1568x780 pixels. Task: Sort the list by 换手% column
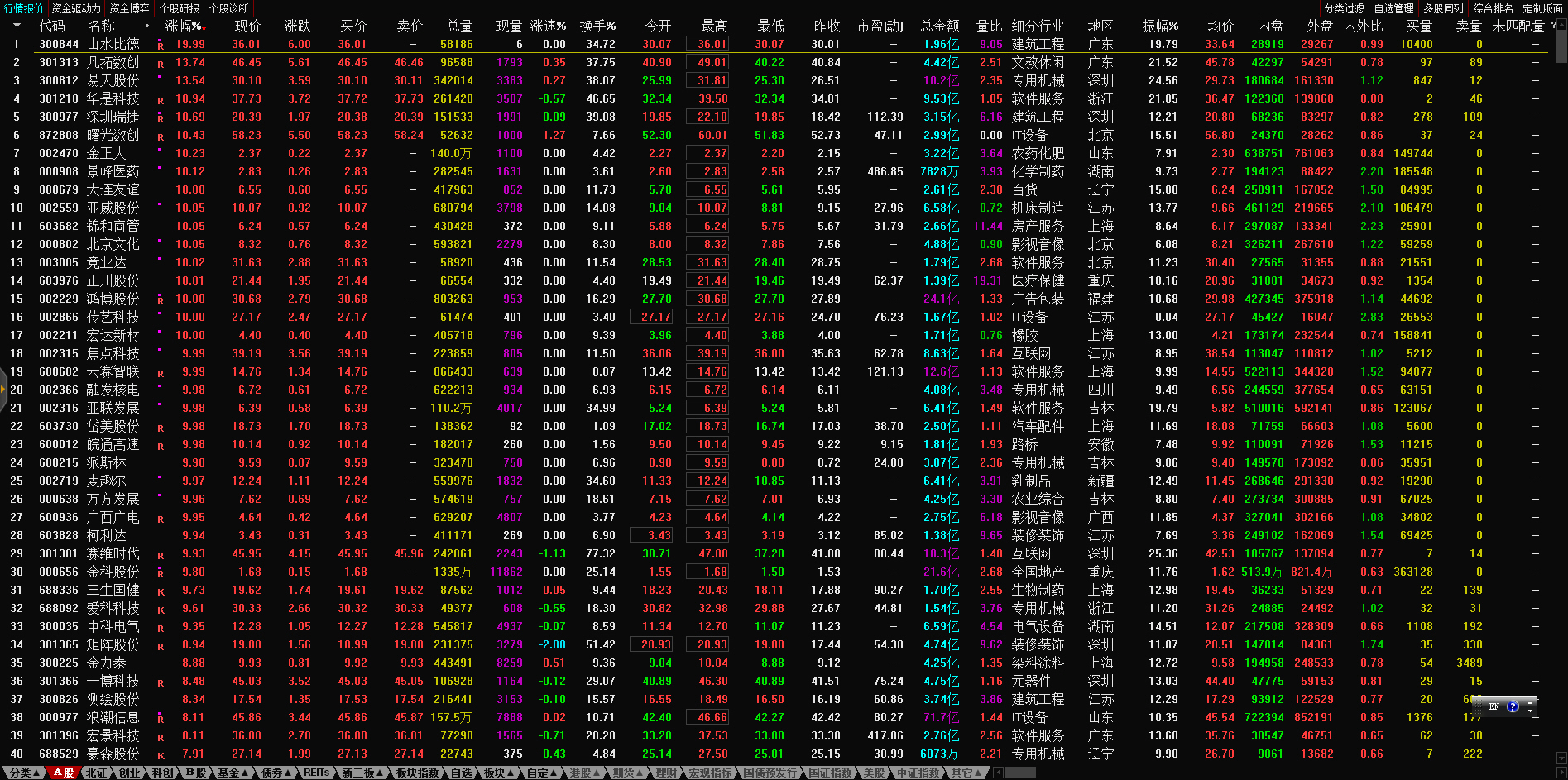[x=597, y=26]
